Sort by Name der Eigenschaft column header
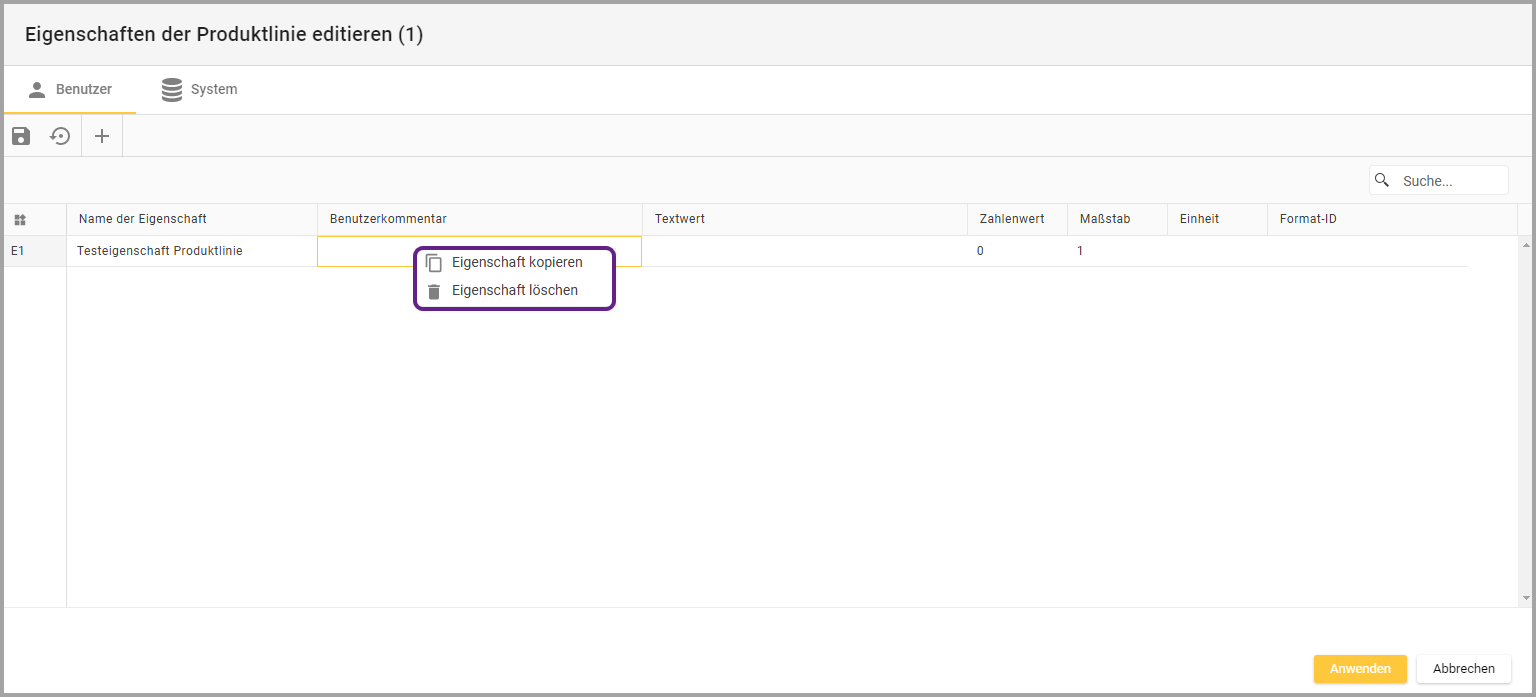 pos(143,219)
